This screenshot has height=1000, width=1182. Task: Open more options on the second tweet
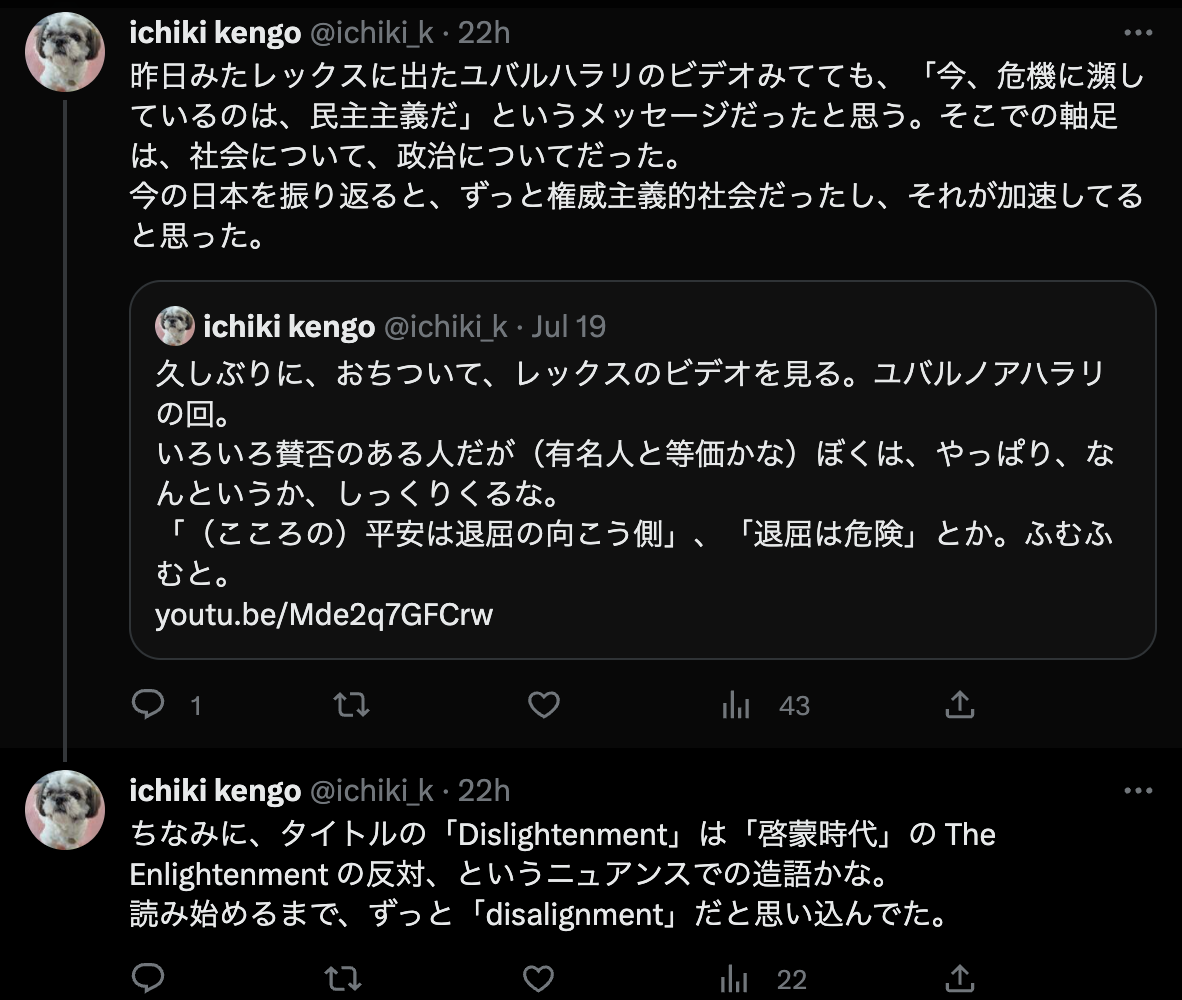1138,791
